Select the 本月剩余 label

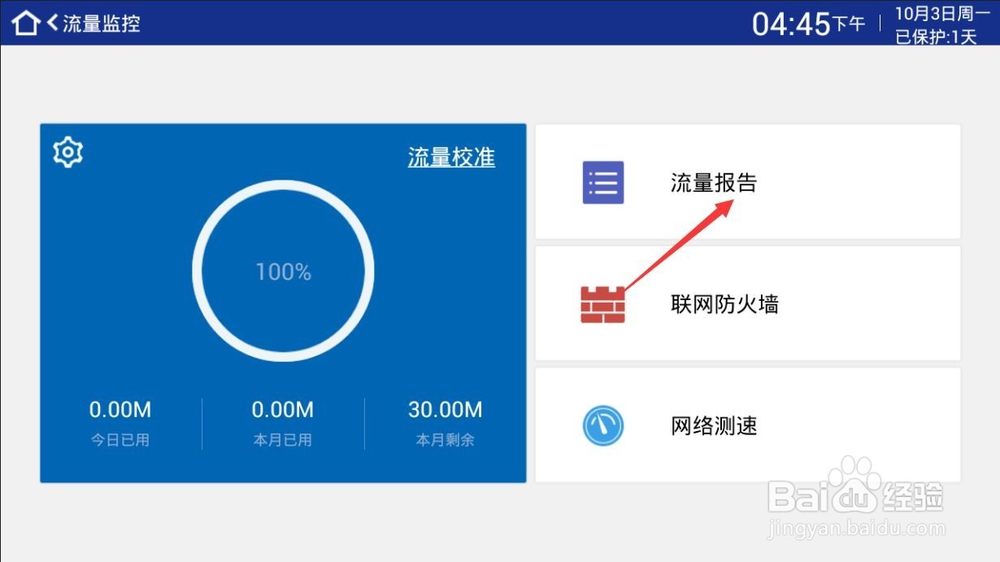[445, 440]
